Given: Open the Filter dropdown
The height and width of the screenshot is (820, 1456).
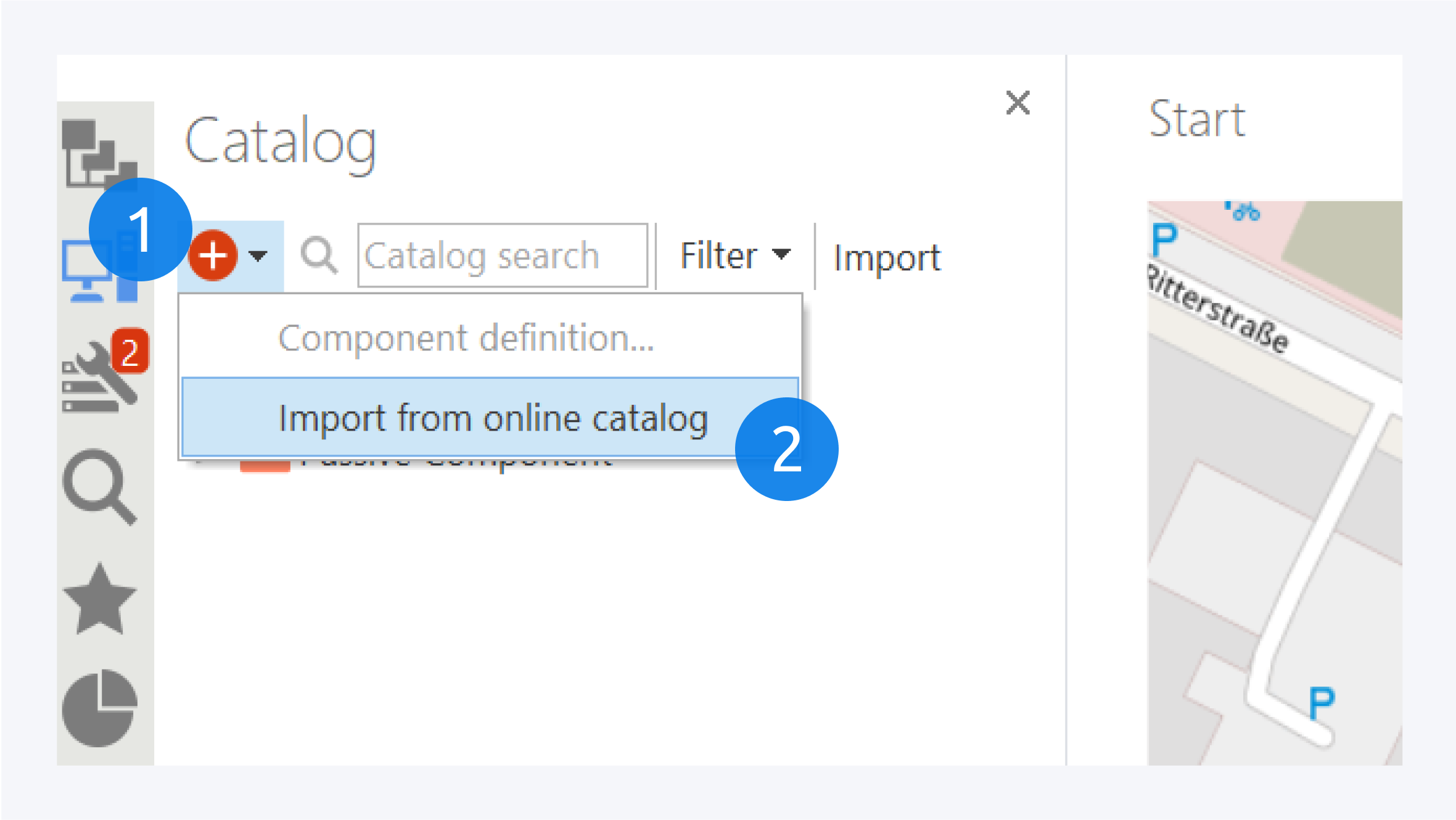Looking at the screenshot, I should coord(734,255).
